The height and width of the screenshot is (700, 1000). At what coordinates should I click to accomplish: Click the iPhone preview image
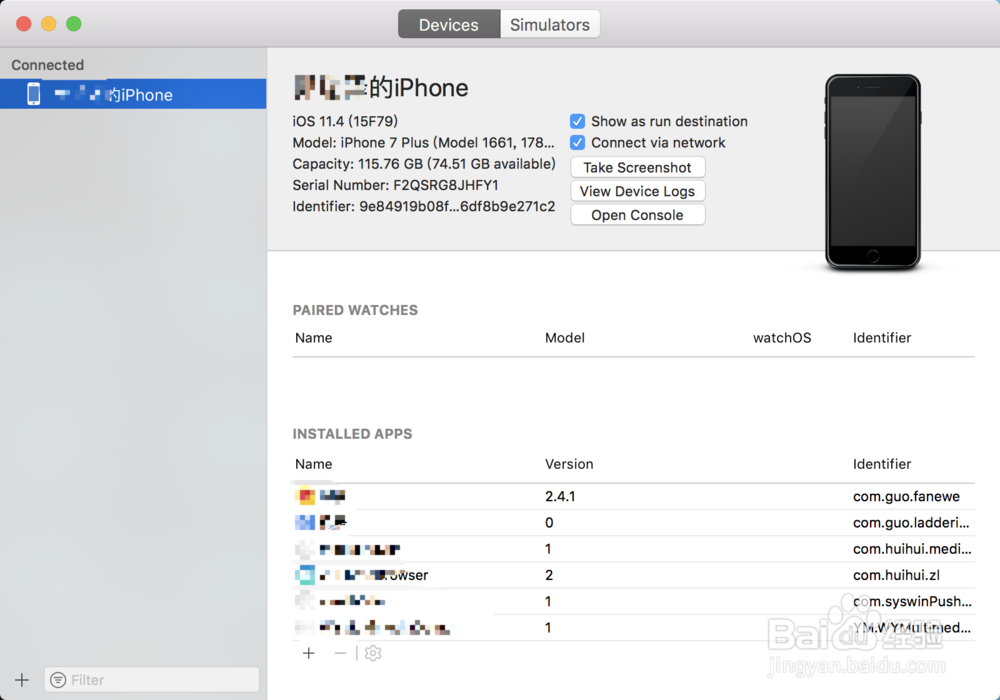pos(872,172)
